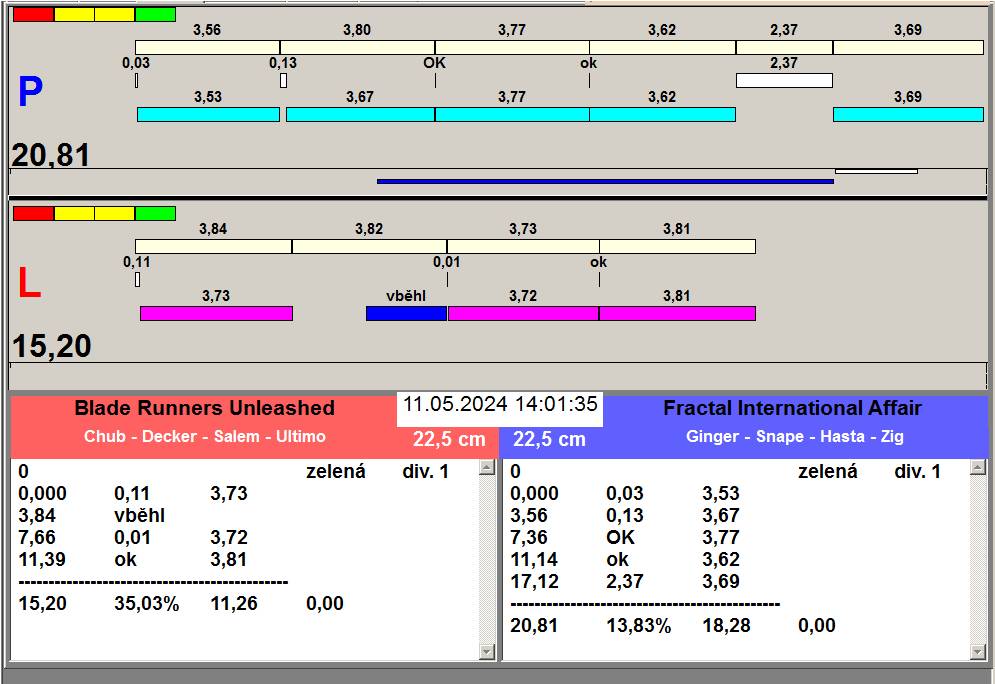995x684 pixels.
Task: Select the blue vběhl bar in lane L
Action: pyautogui.click(x=407, y=313)
